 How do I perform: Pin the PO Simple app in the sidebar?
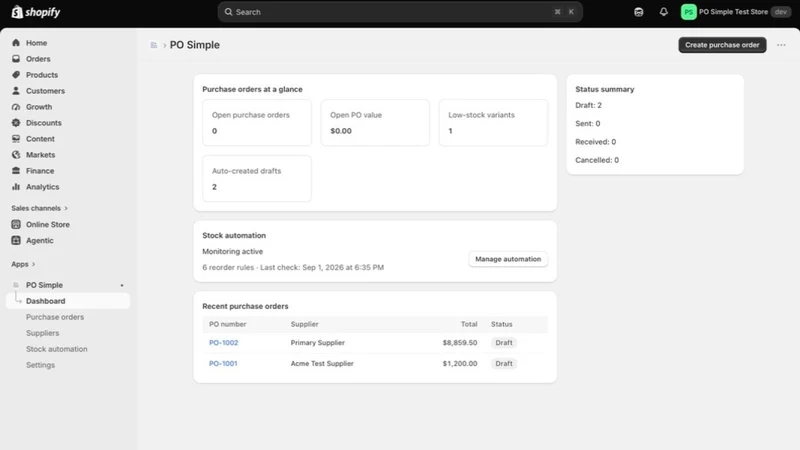click(122, 285)
